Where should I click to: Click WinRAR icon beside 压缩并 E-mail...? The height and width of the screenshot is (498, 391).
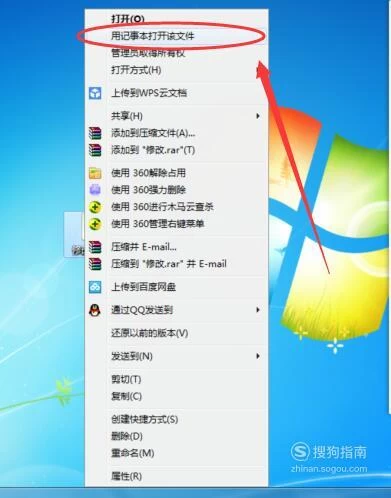(95, 247)
